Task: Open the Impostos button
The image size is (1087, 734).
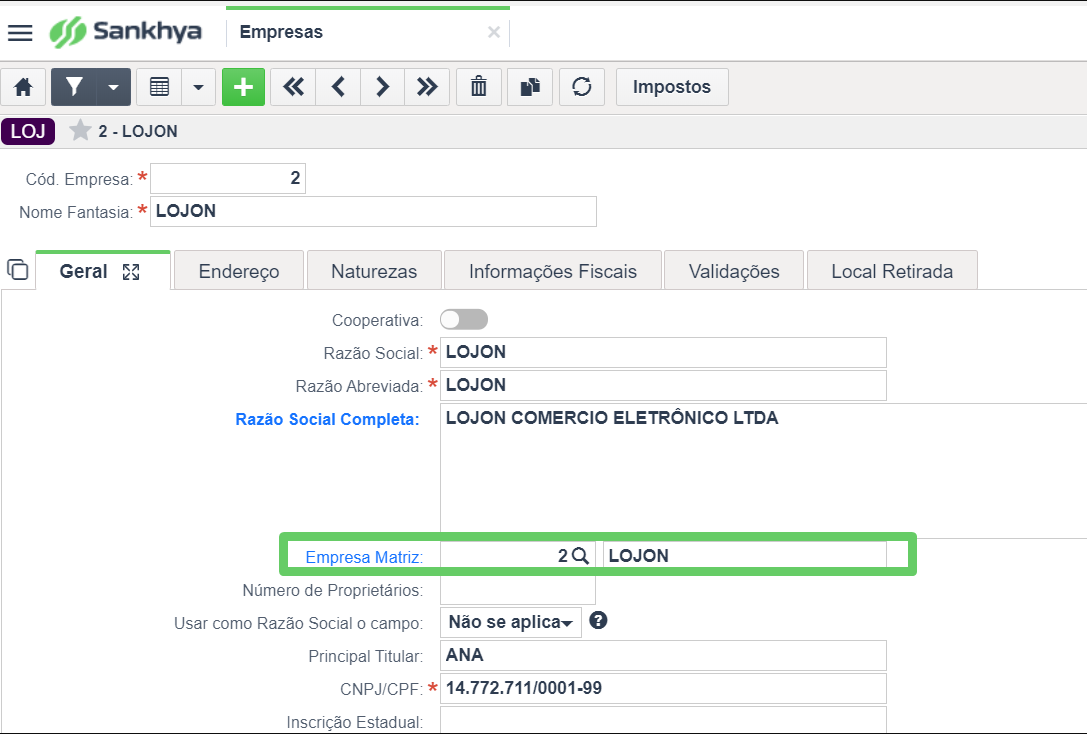Action: [672, 87]
